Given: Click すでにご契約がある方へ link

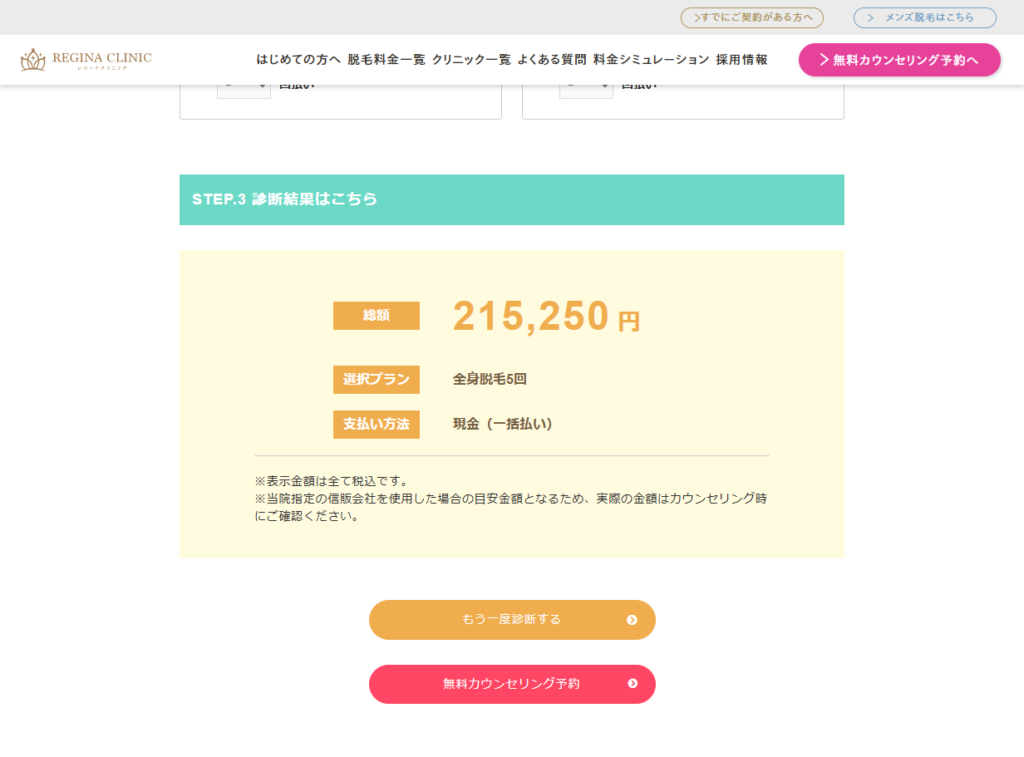Looking at the screenshot, I should [x=752, y=18].
